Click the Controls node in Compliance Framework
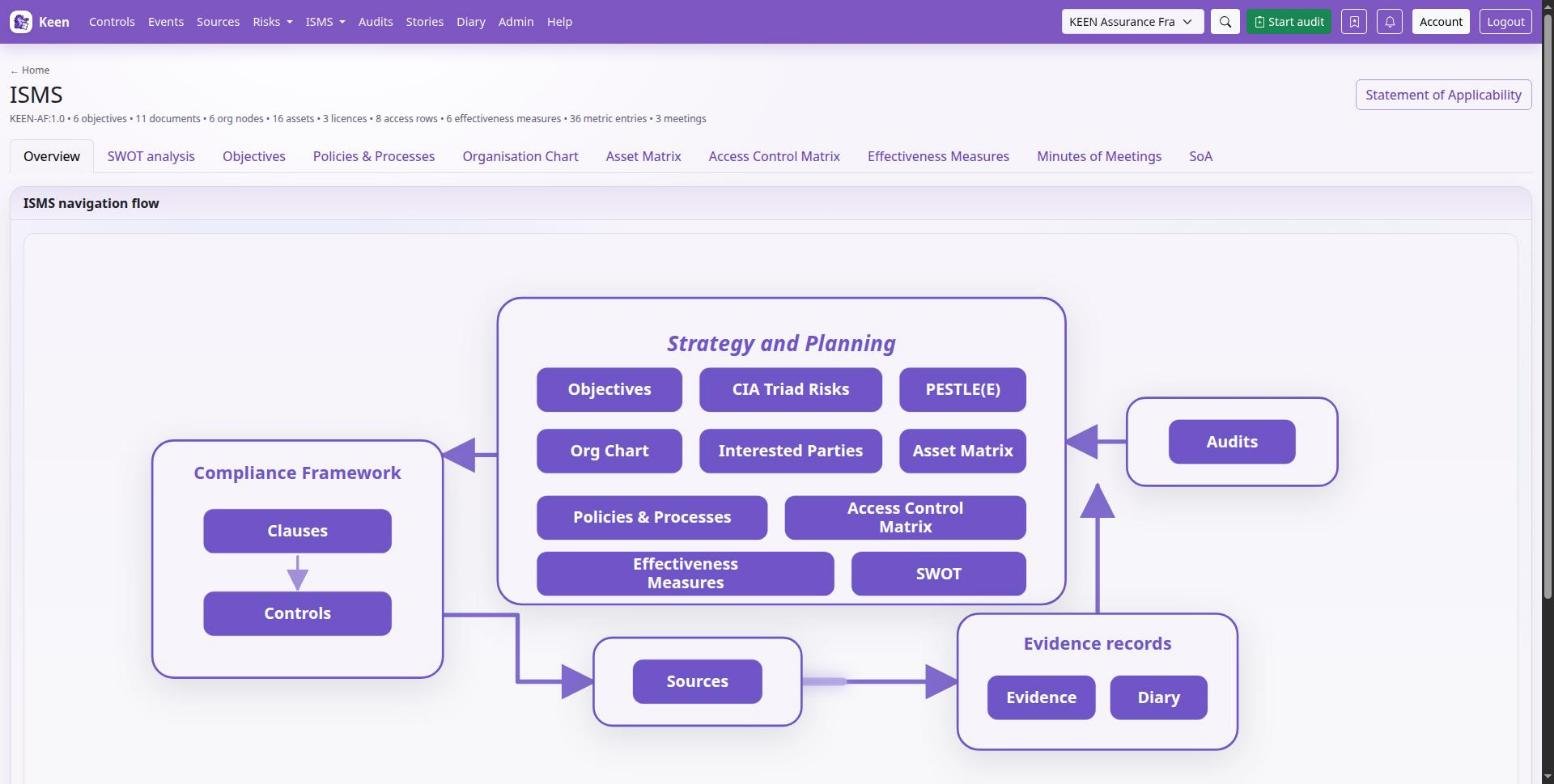The height and width of the screenshot is (784, 1554). [297, 614]
